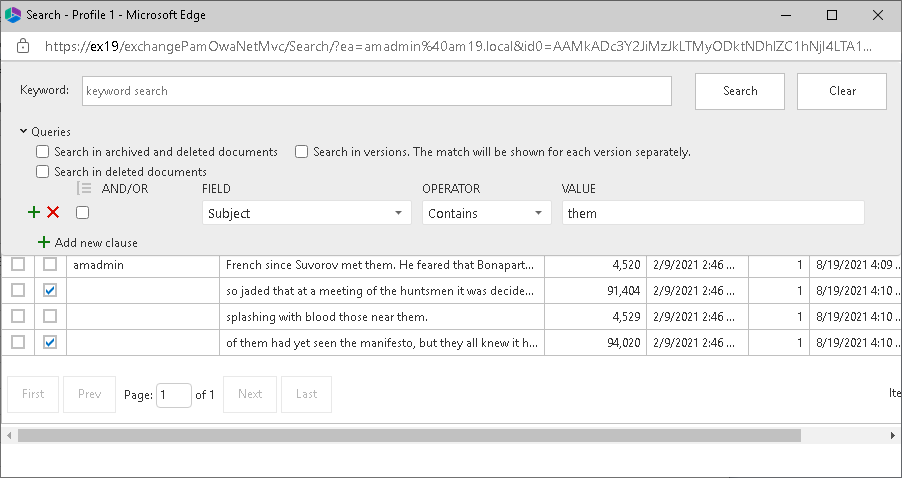902x478 pixels.
Task: Click Add new clause link
Action: tap(96, 243)
